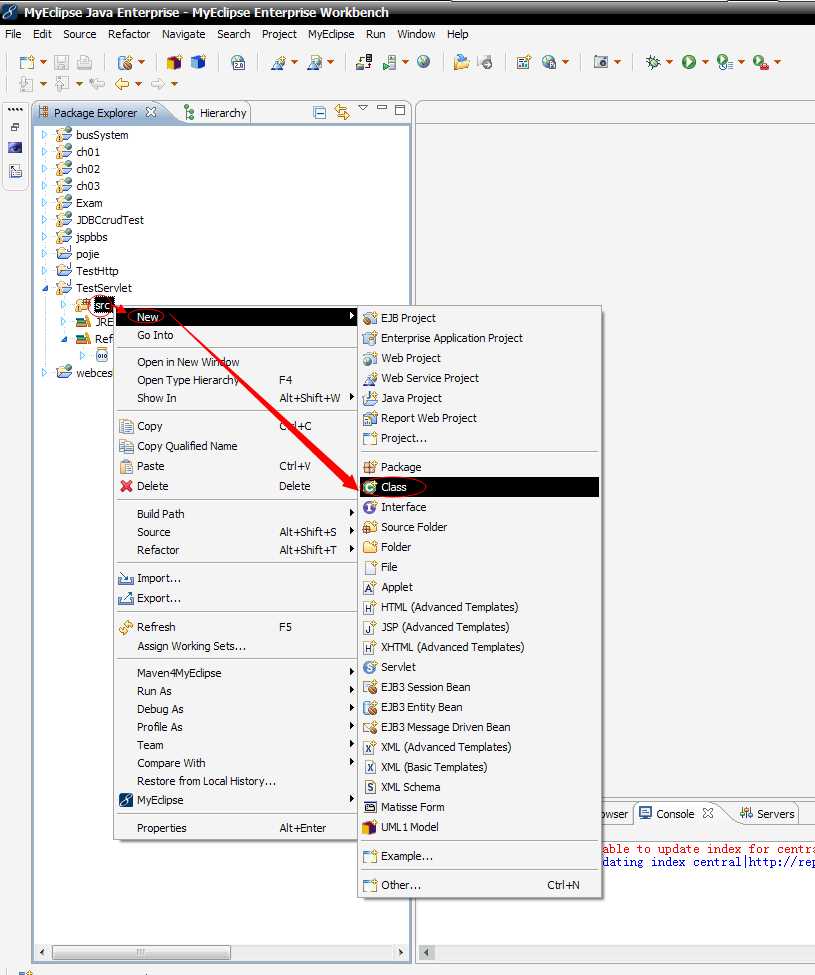
Task: Open the Debug button dropdown arrow
Action: 670,62
